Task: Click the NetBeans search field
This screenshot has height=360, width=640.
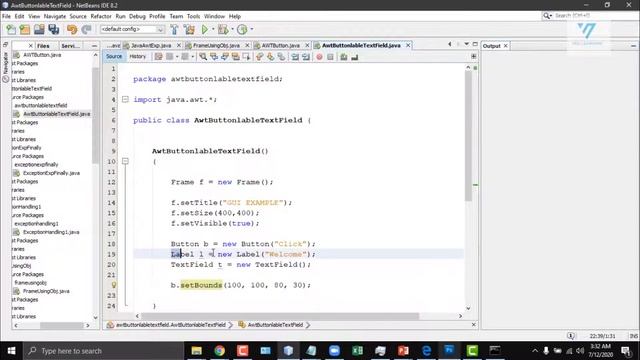Action: click(590, 16)
